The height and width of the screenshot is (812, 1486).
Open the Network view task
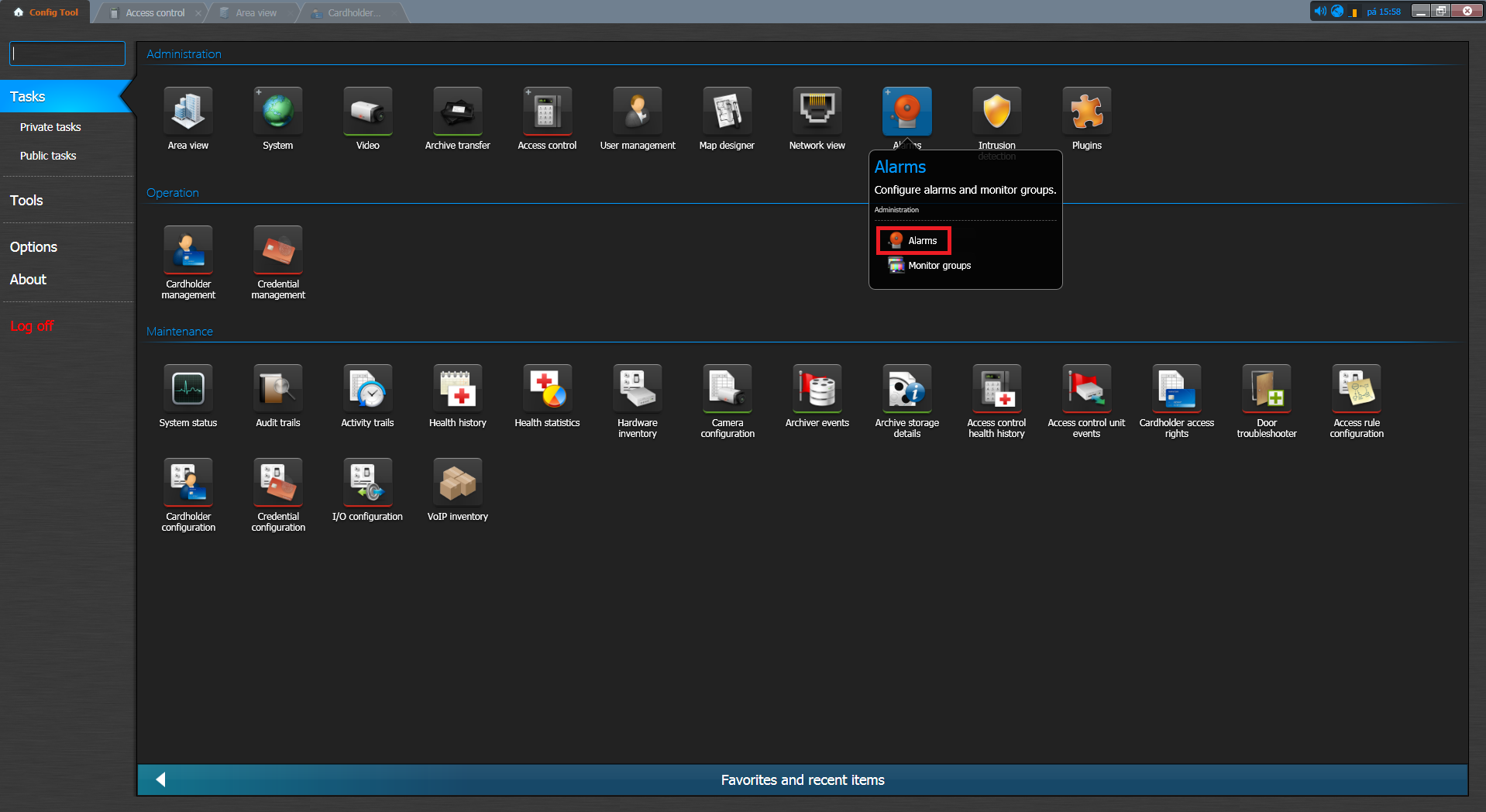[x=817, y=112]
